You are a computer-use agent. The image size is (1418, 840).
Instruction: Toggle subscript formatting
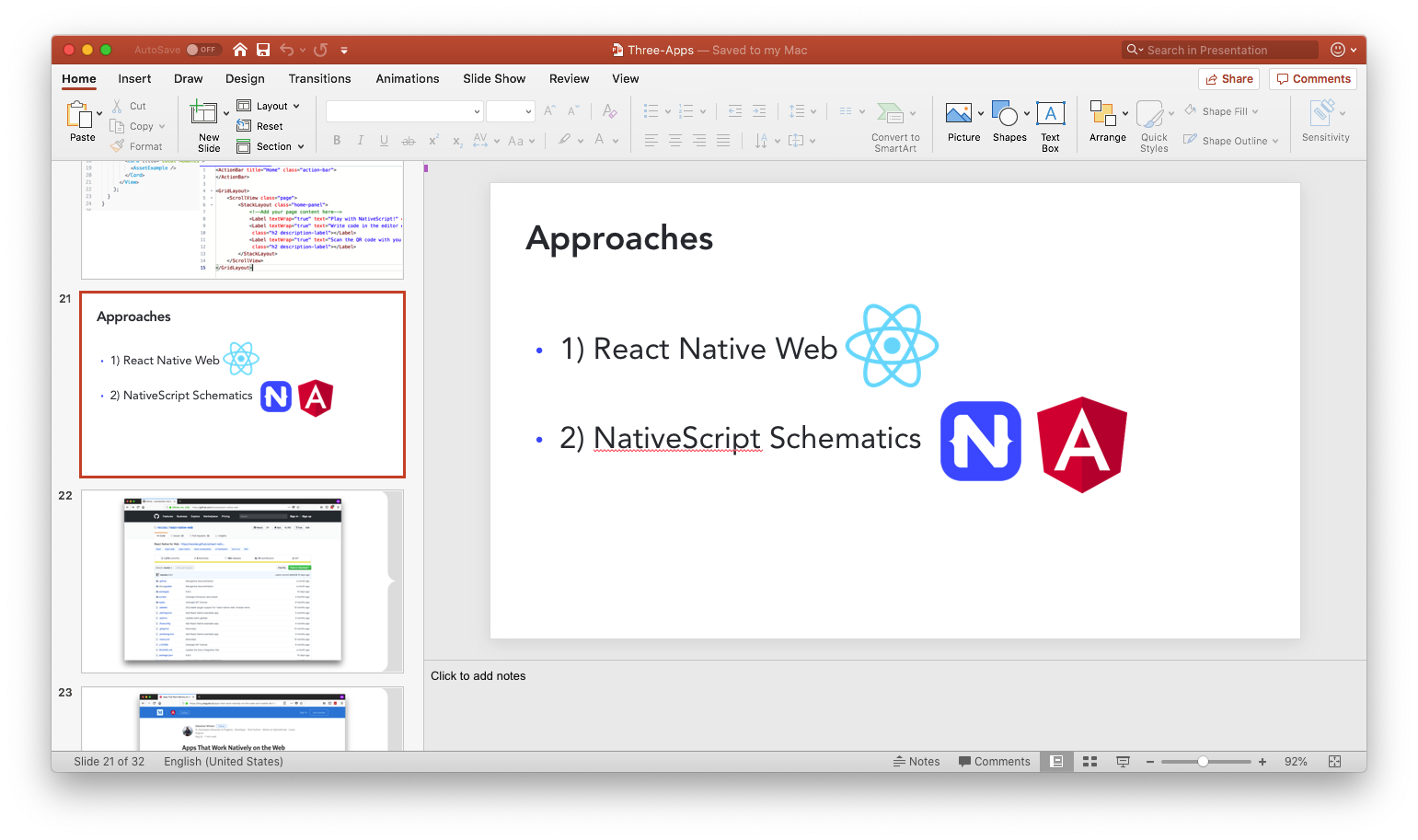[x=457, y=141]
